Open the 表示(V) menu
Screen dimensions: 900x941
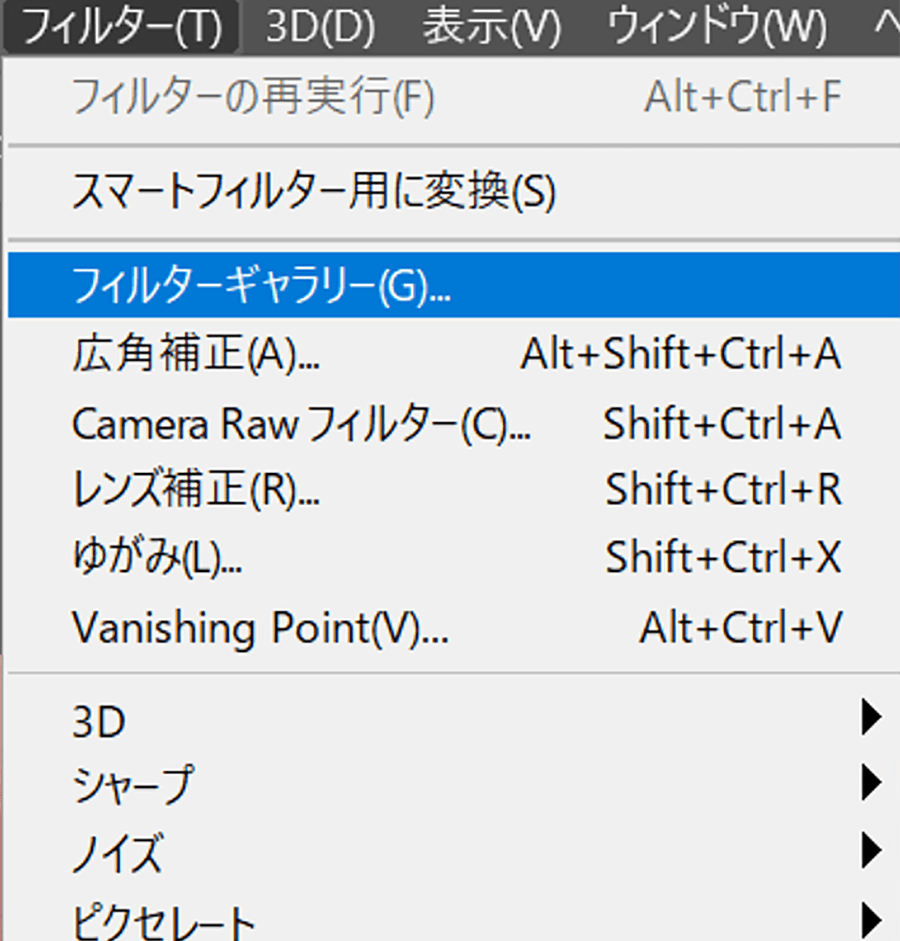(x=491, y=27)
